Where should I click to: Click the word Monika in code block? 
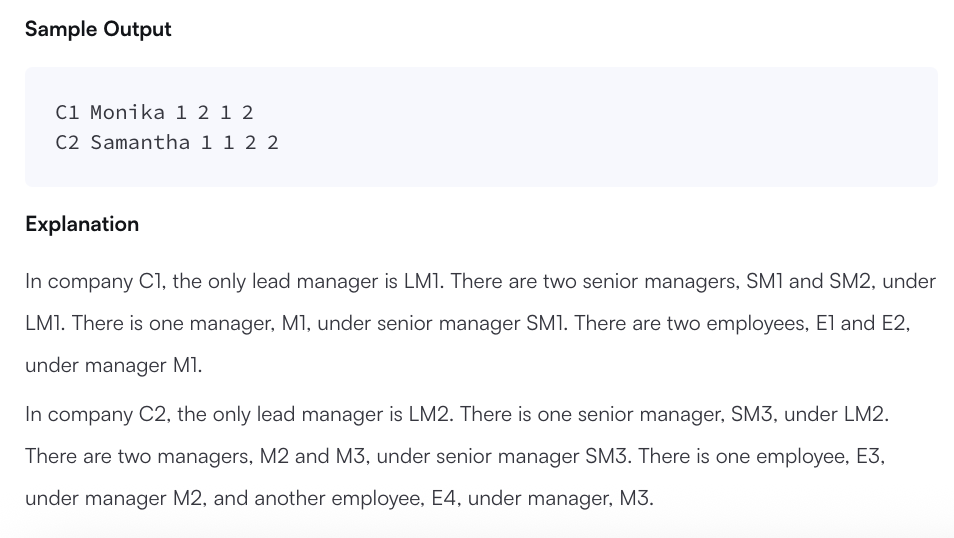127,112
